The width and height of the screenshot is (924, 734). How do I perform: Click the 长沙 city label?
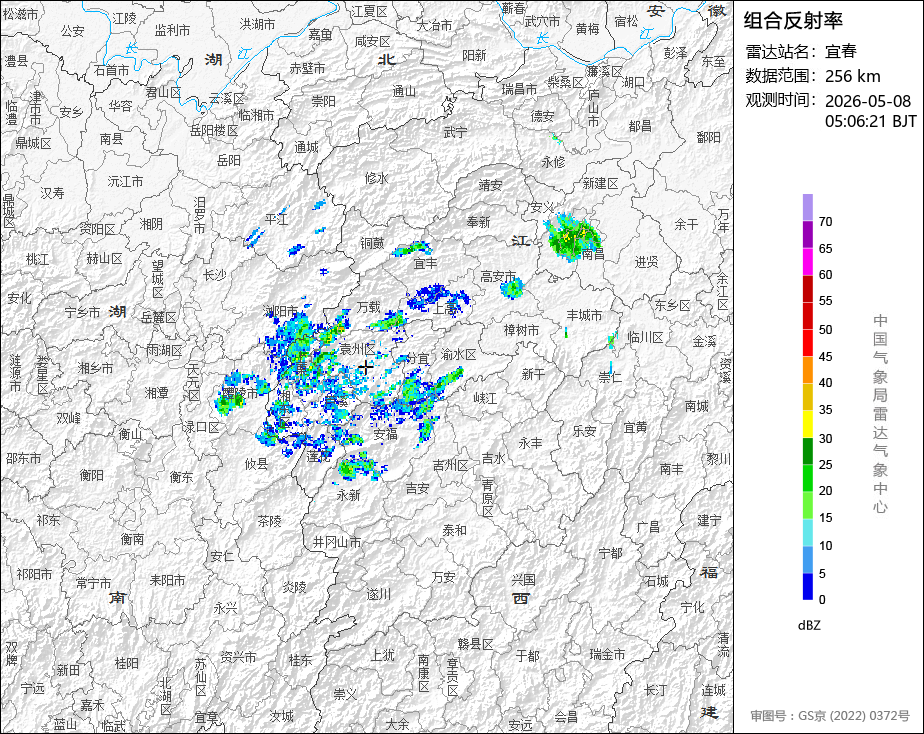pyautogui.click(x=214, y=275)
